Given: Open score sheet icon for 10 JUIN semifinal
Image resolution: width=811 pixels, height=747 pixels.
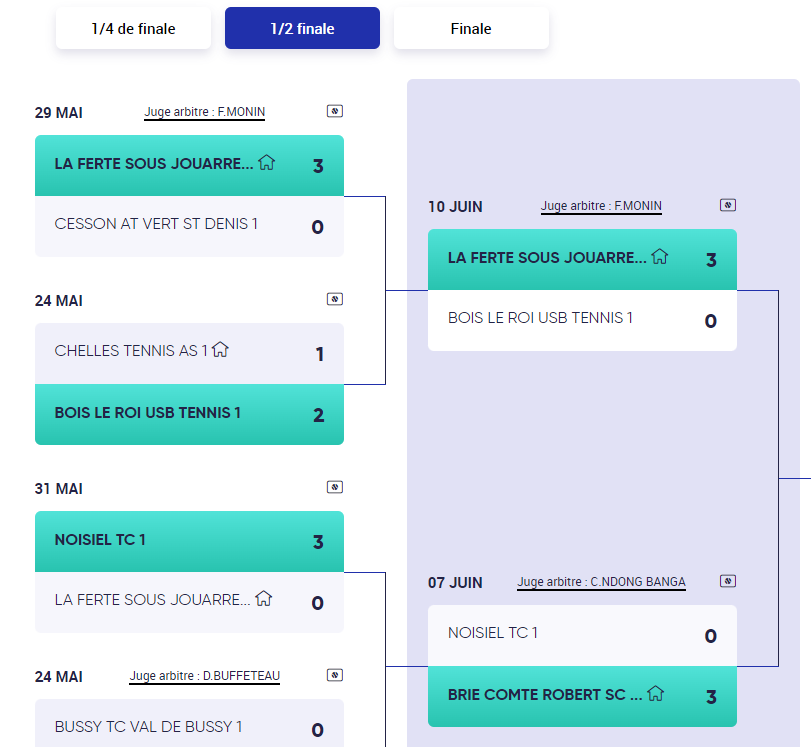Looking at the screenshot, I should pos(728,205).
